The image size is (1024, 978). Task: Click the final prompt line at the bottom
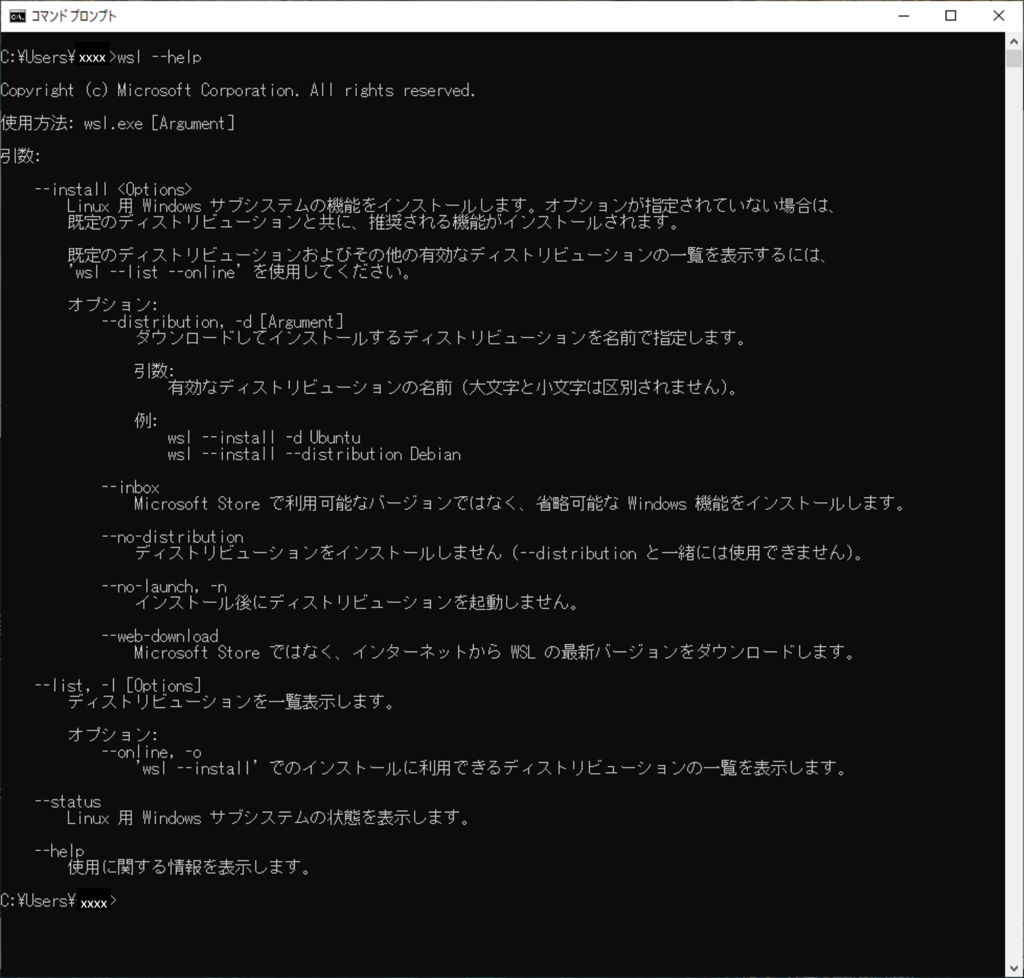click(x=58, y=900)
